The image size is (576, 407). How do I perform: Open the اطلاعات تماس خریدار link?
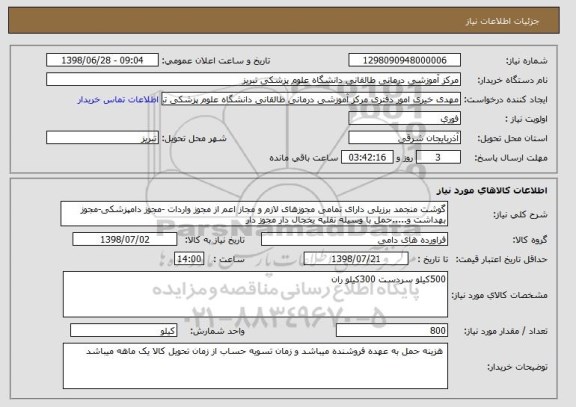pyautogui.click(x=118, y=100)
